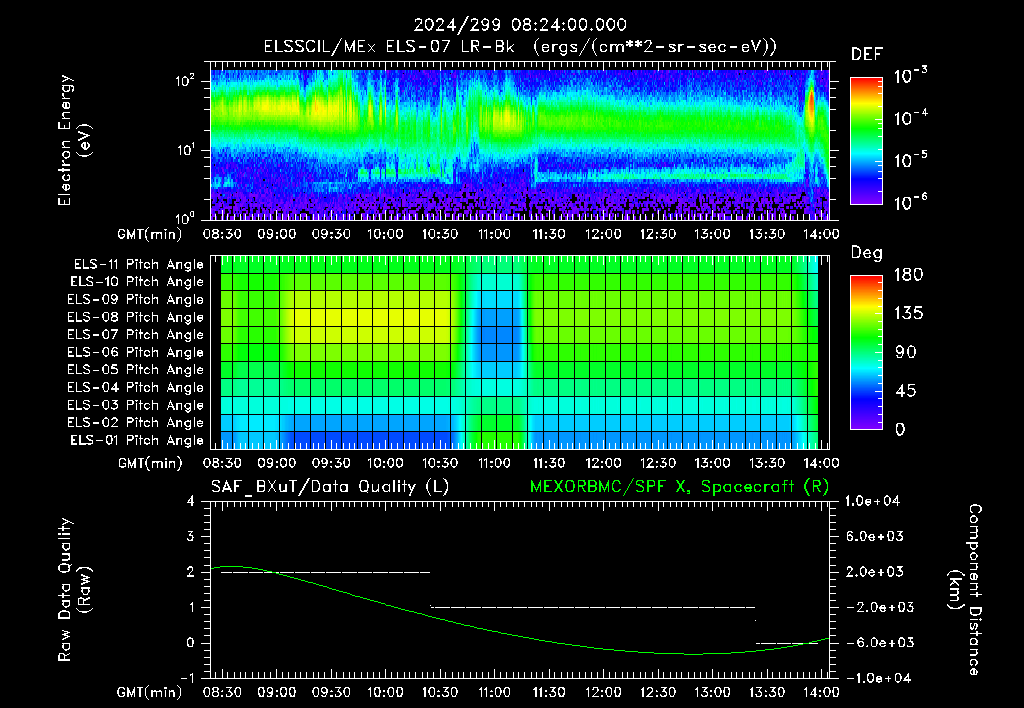Click the 90 value on Deg scale
Screen dimensions: 1024x708
coord(906,352)
